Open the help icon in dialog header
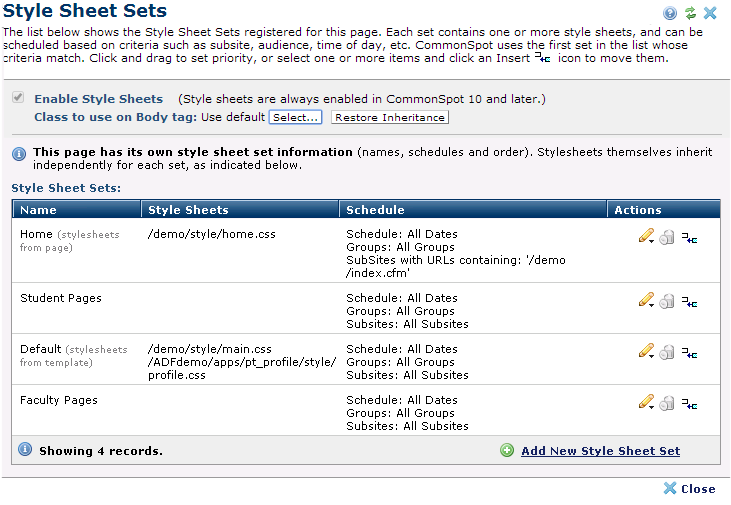This screenshot has height=505, width=731. pos(670,13)
